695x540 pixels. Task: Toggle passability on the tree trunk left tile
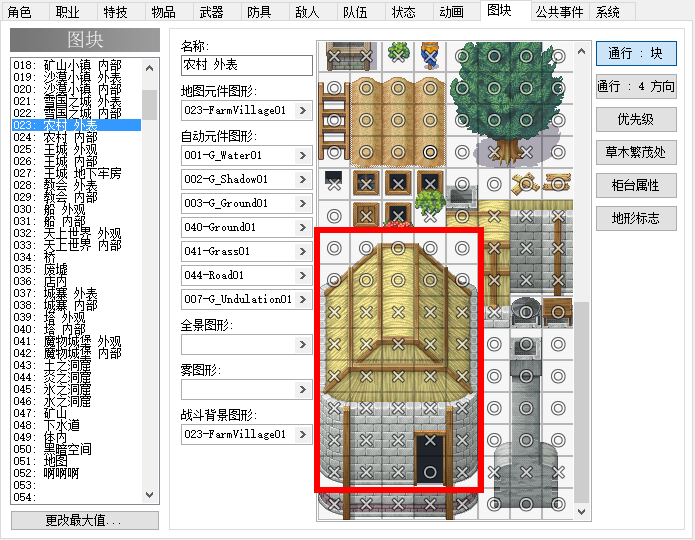(x=494, y=152)
